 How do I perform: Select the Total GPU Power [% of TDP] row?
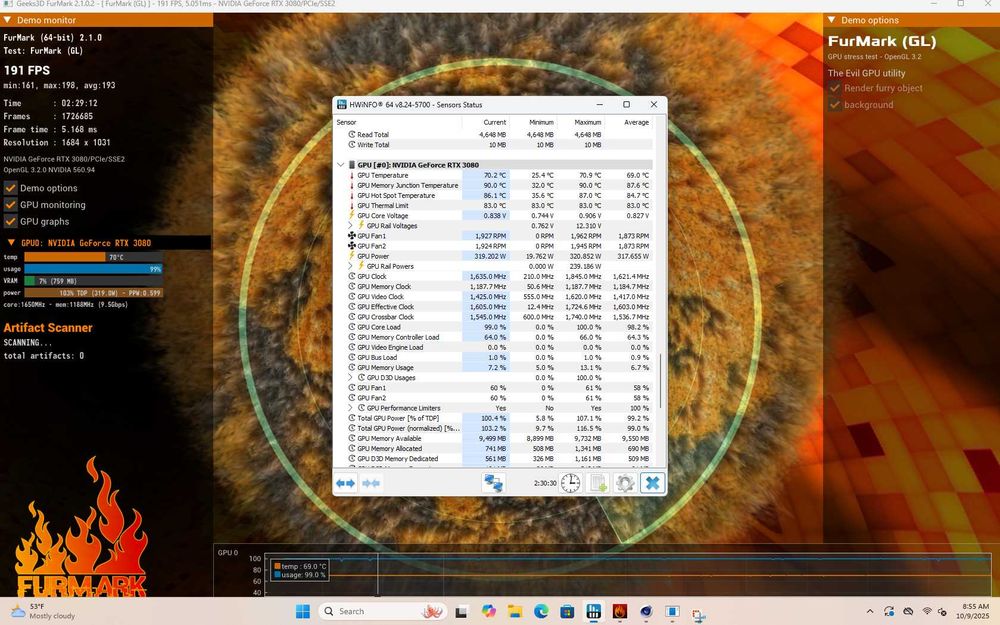tap(494, 418)
